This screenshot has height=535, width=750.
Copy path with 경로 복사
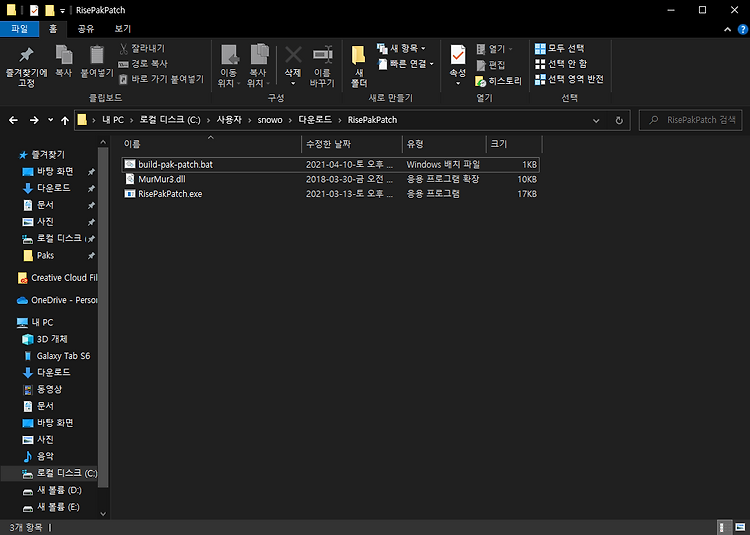click(143, 64)
